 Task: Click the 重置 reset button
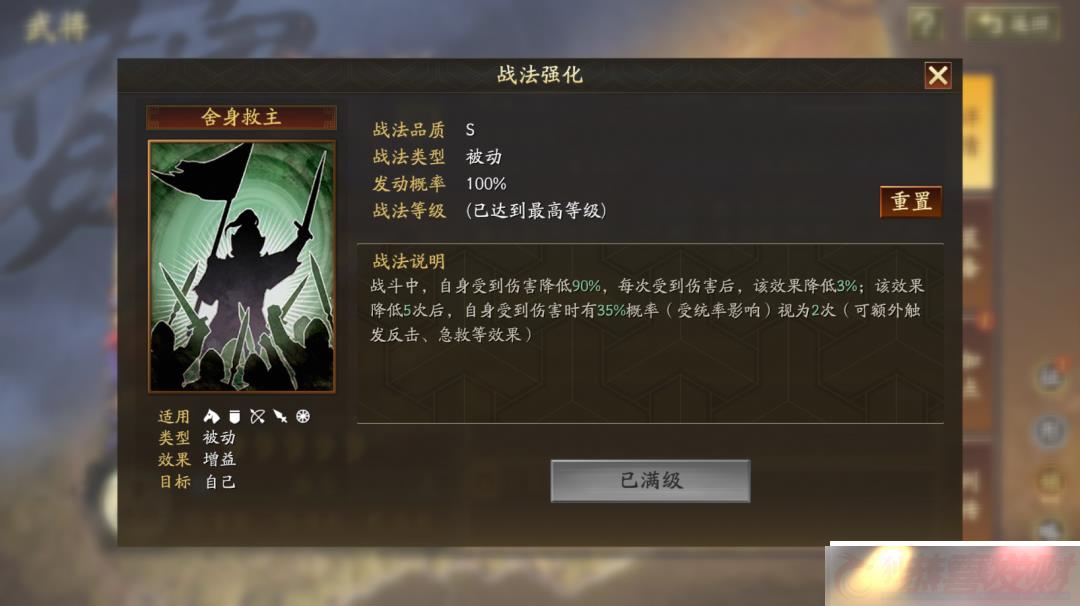tap(911, 202)
